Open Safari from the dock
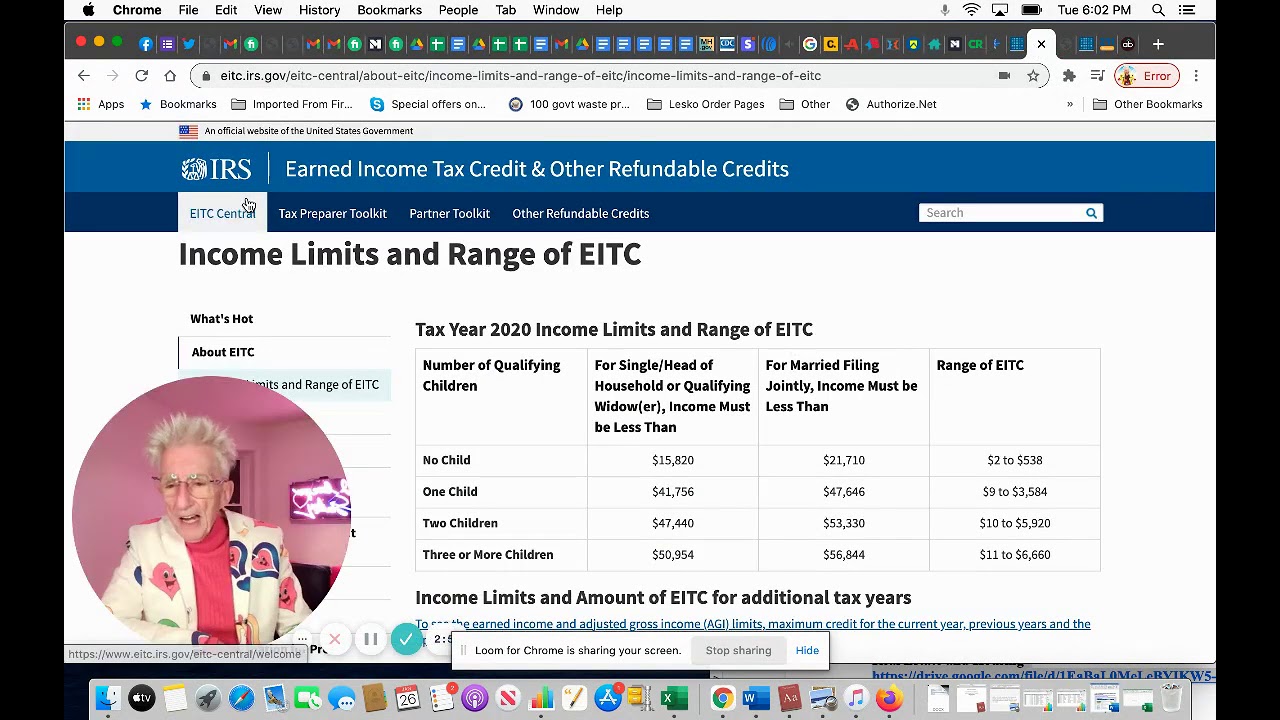 click(x=241, y=698)
